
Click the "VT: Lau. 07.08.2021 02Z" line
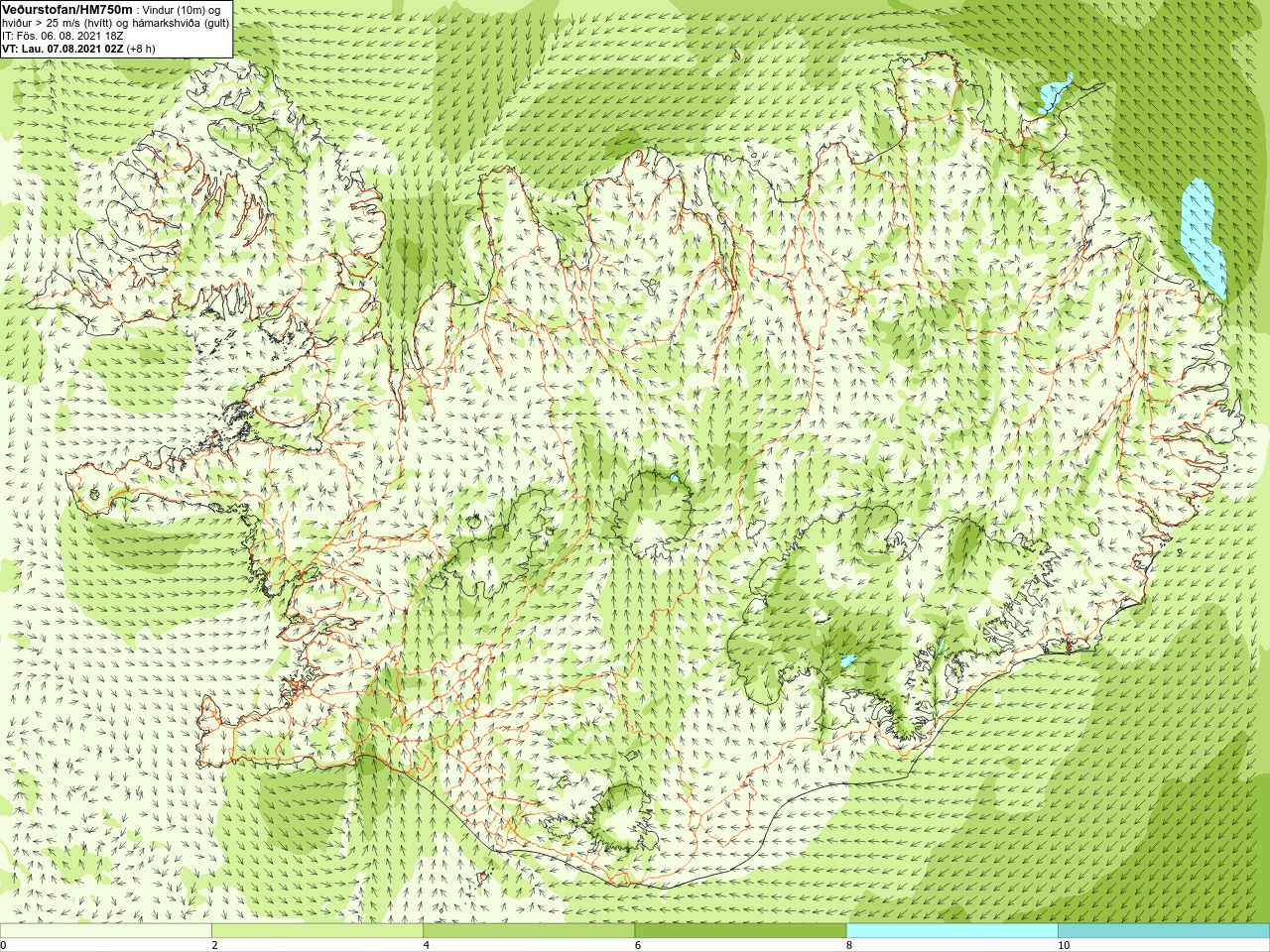63,49
